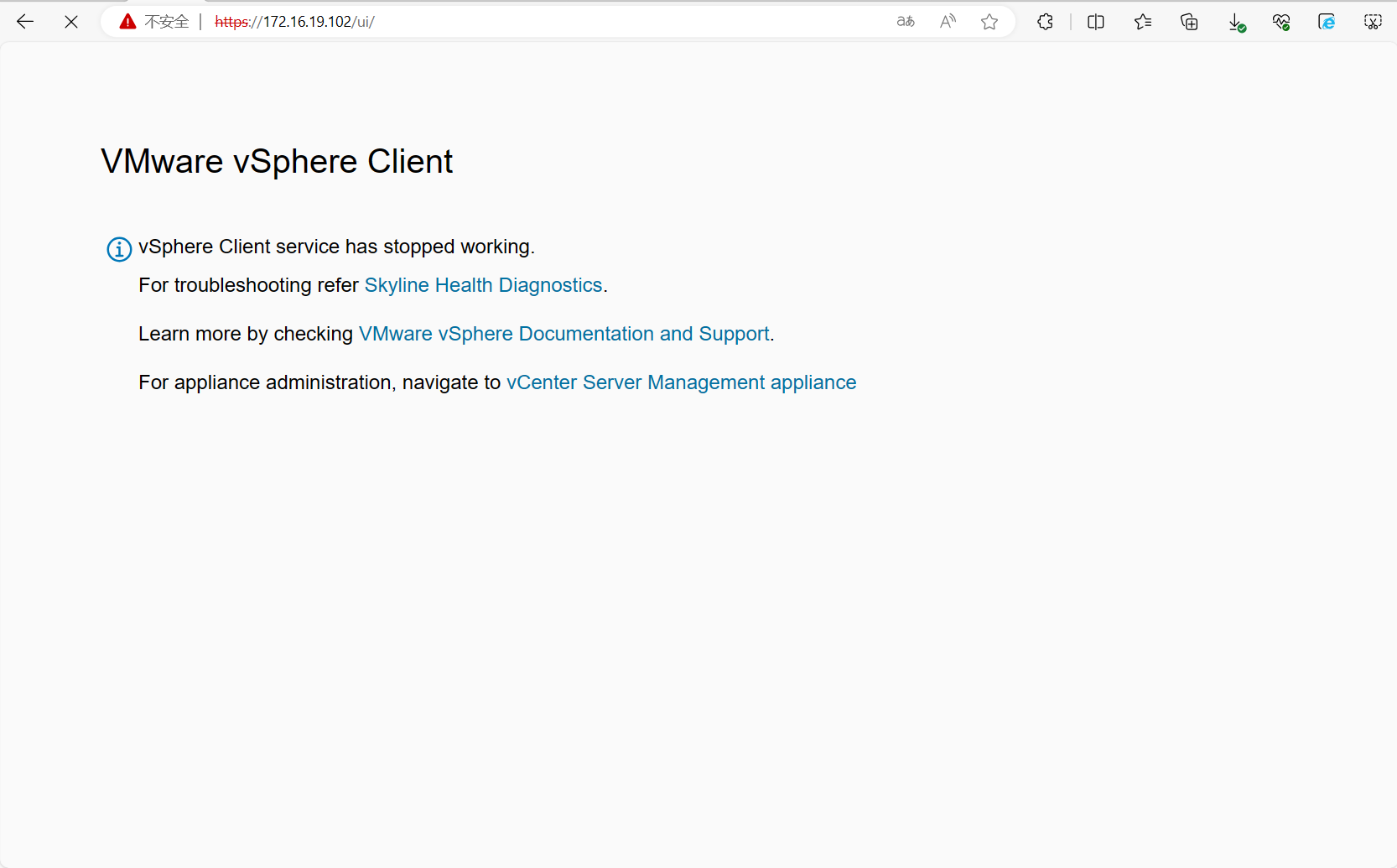Open the favorites list

coord(1142,22)
